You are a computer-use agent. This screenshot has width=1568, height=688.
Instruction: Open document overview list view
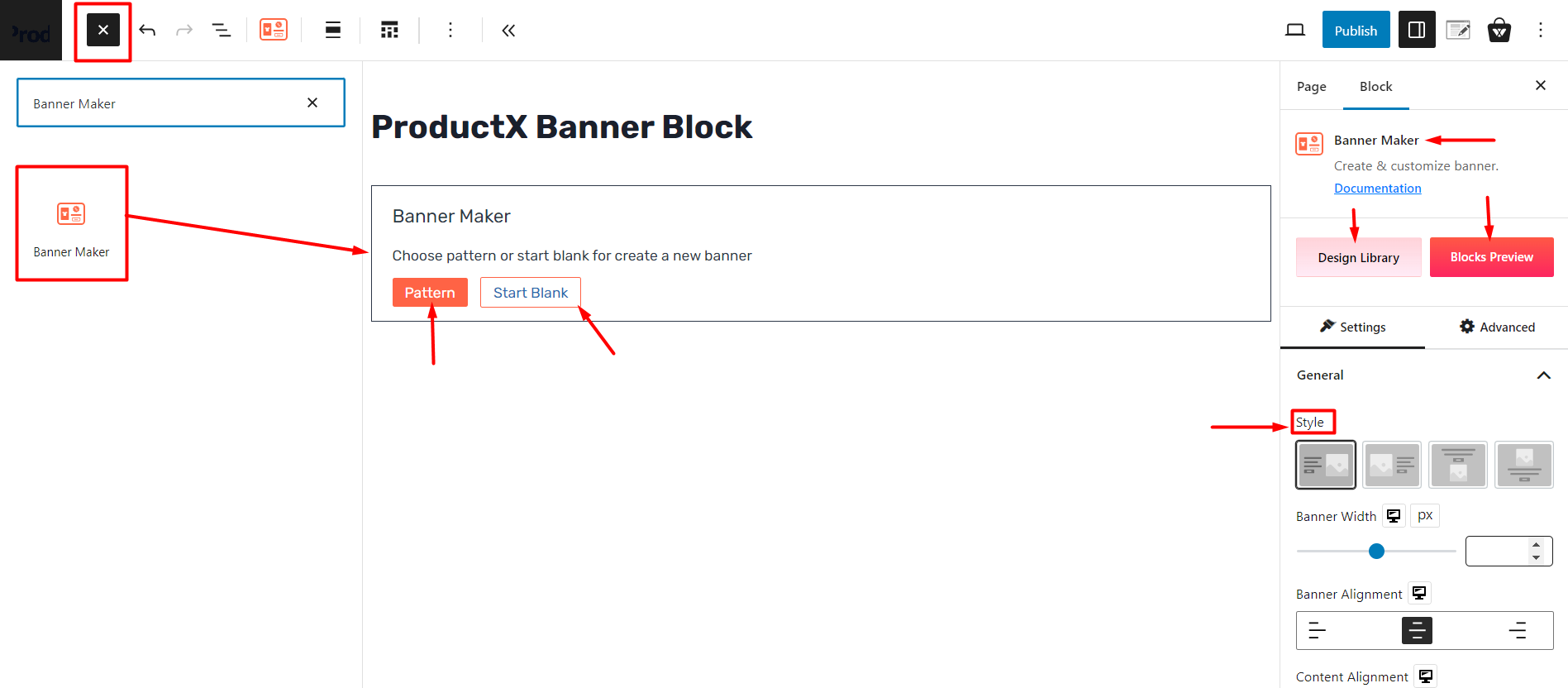[x=221, y=31]
